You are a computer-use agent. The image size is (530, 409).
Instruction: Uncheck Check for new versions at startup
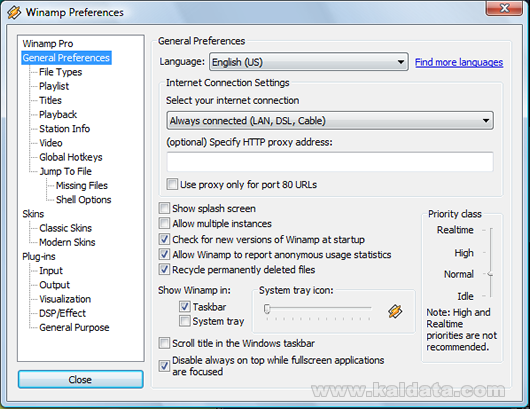pos(164,239)
